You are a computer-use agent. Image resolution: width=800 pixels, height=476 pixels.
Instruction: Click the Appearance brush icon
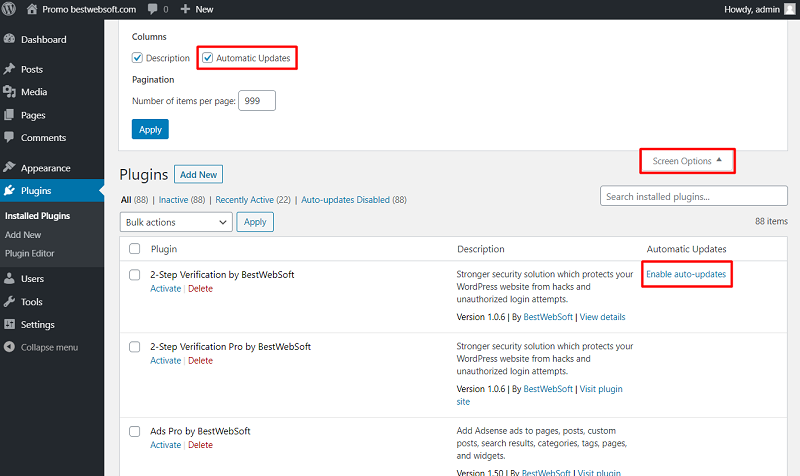[x=9, y=167]
